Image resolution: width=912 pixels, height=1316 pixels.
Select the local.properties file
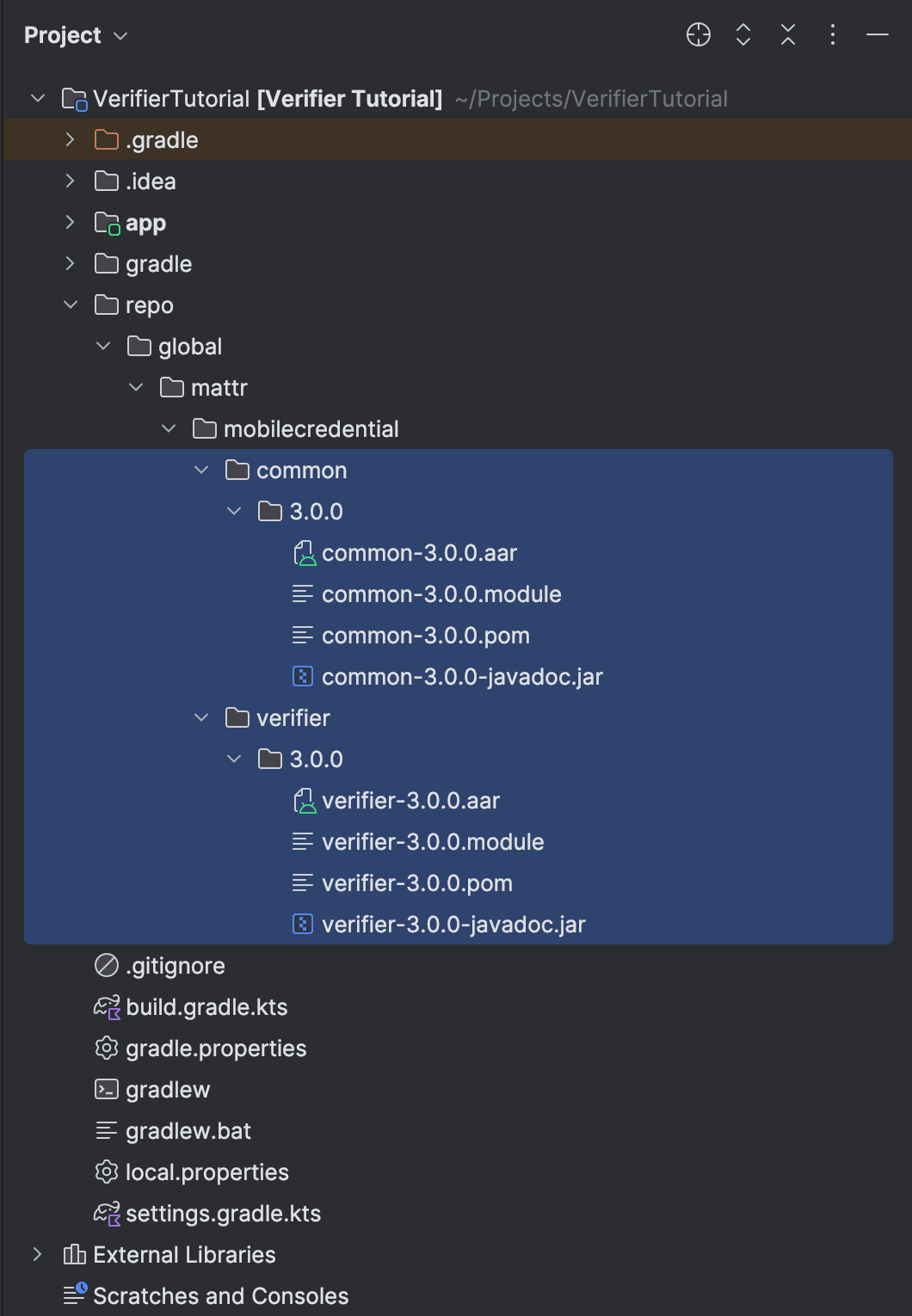point(206,1172)
